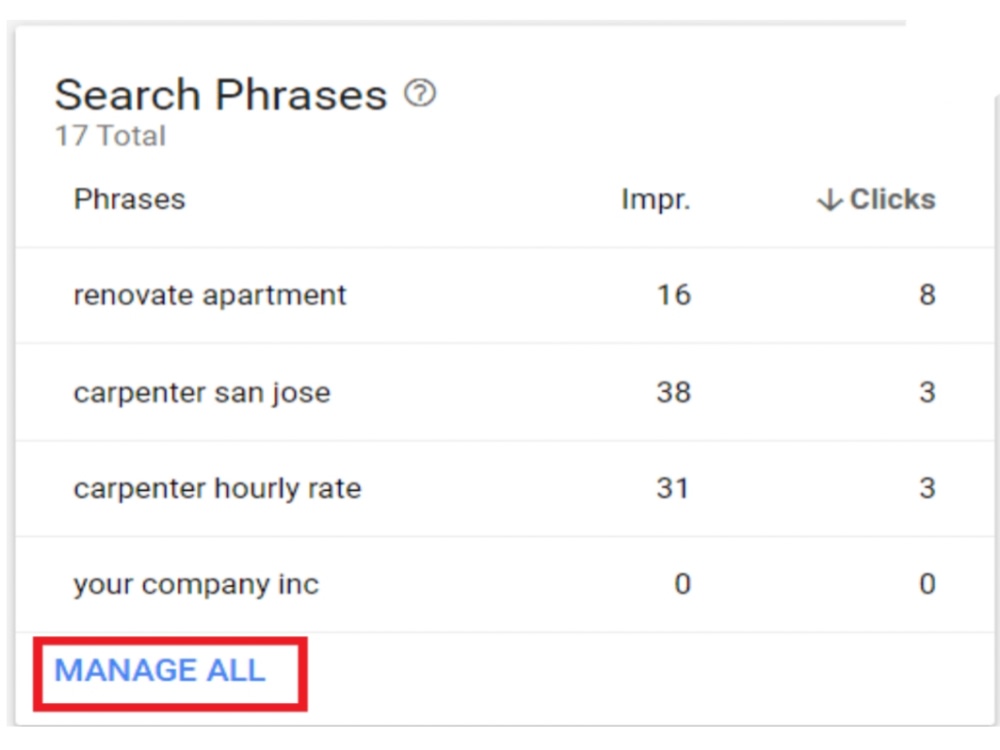Sort table by the Impr. column header
This screenshot has width=1000, height=750.
pyautogui.click(x=656, y=200)
